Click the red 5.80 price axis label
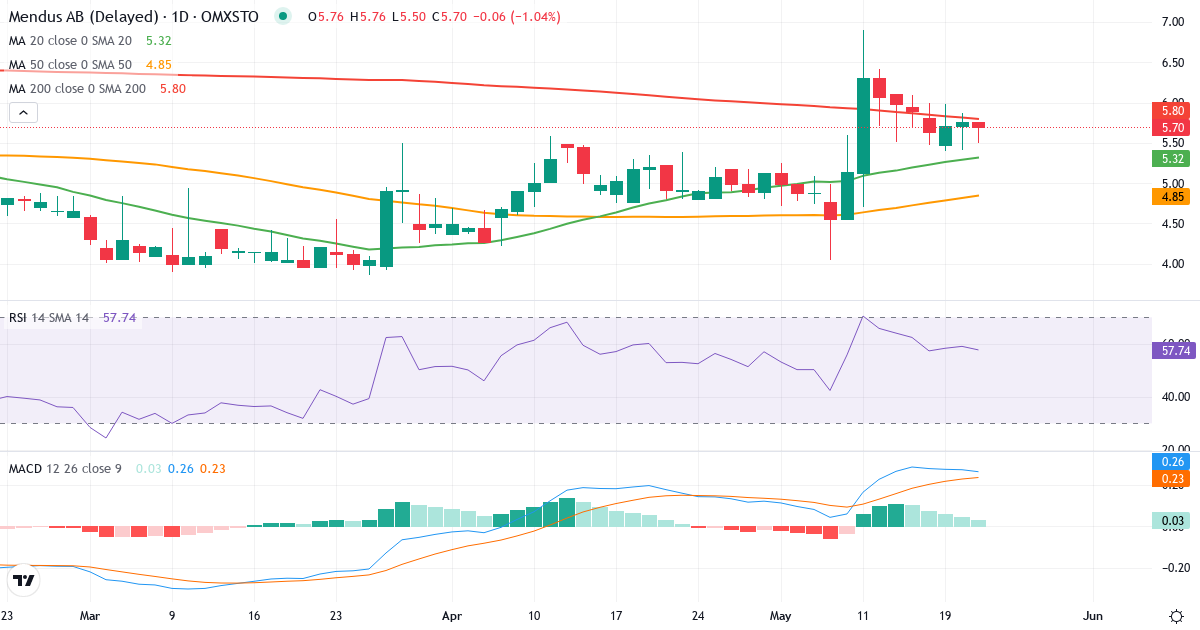This screenshot has height=630, width=1200. (1172, 111)
